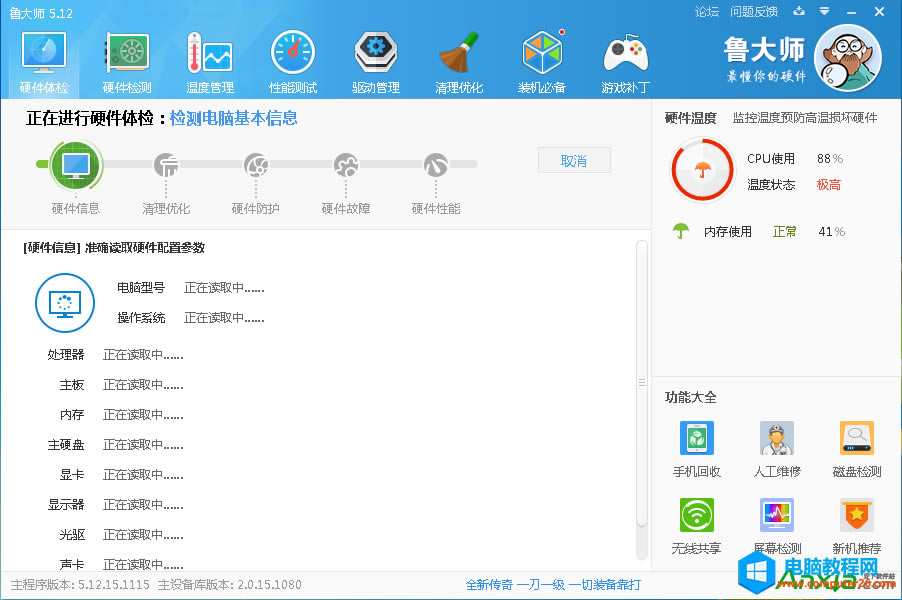Click the 问题反馈 feedback link
The width and height of the screenshot is (902, 600).
[x=754, y=12]
